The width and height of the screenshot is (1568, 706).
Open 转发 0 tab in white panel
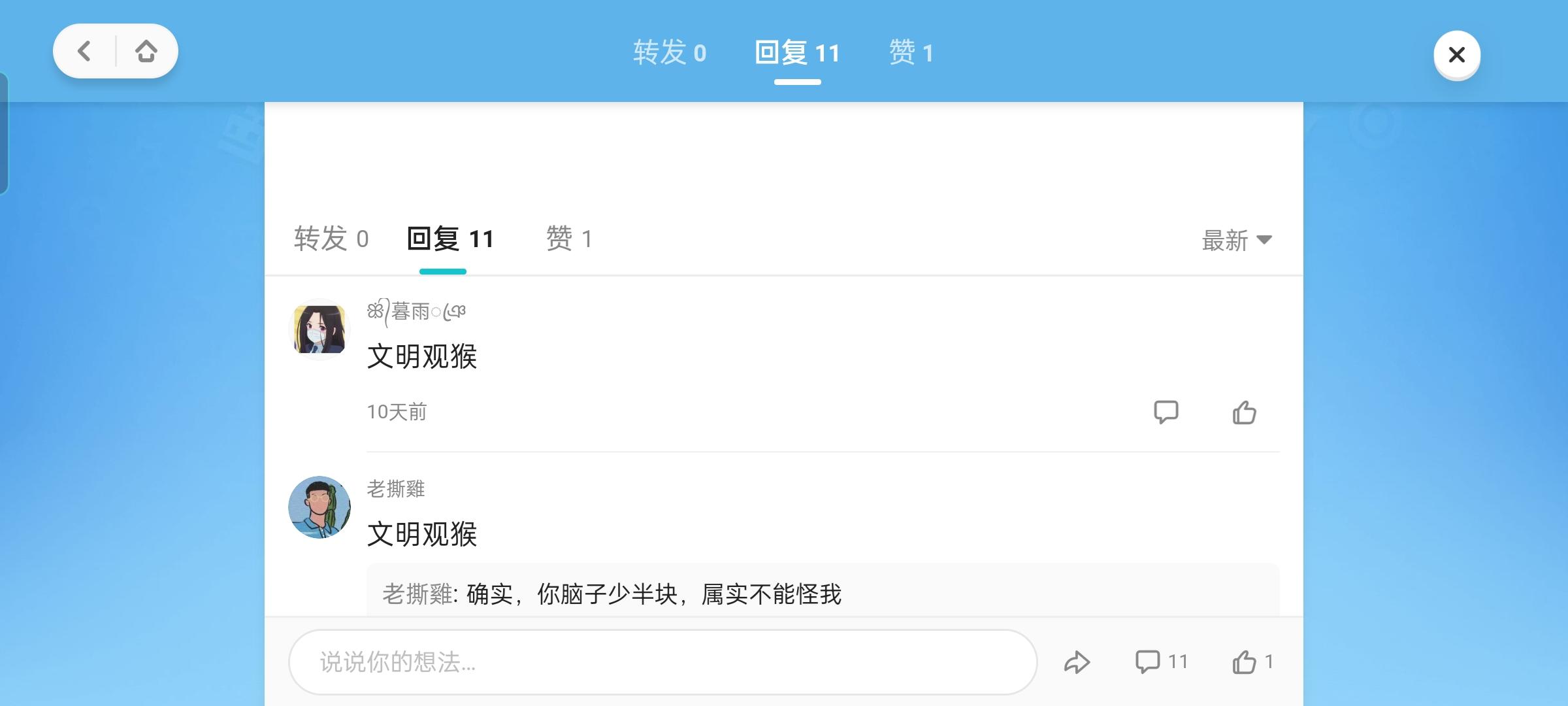(x=331, y=239)
